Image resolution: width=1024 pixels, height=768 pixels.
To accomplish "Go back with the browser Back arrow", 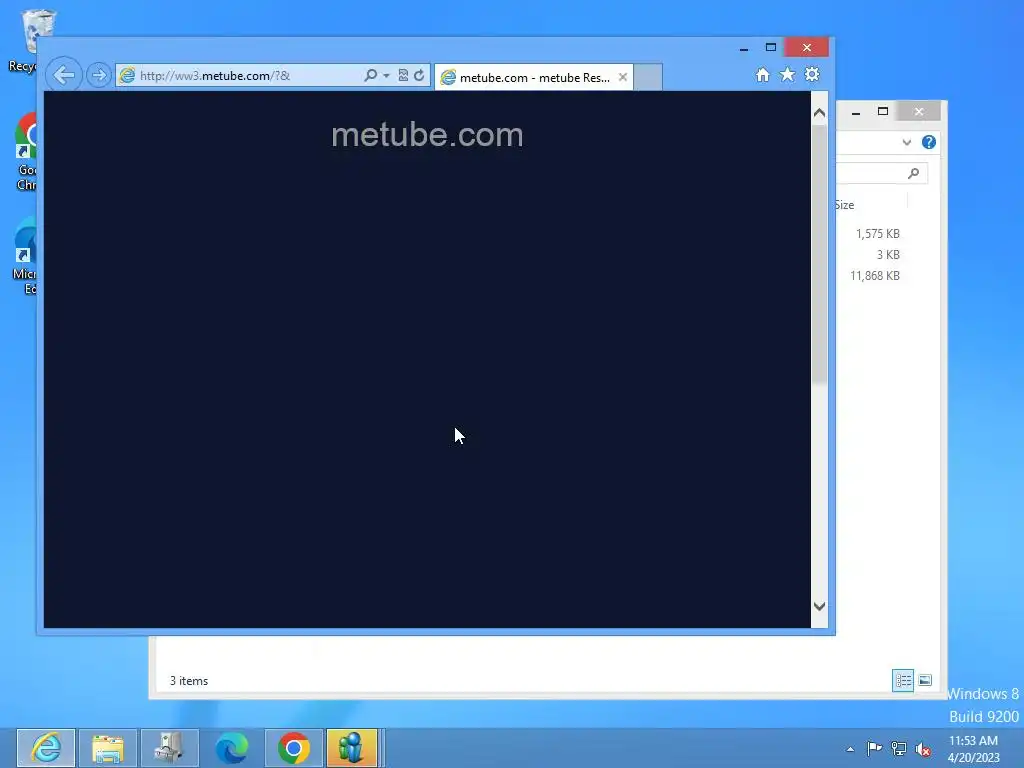I will [64, 75].
